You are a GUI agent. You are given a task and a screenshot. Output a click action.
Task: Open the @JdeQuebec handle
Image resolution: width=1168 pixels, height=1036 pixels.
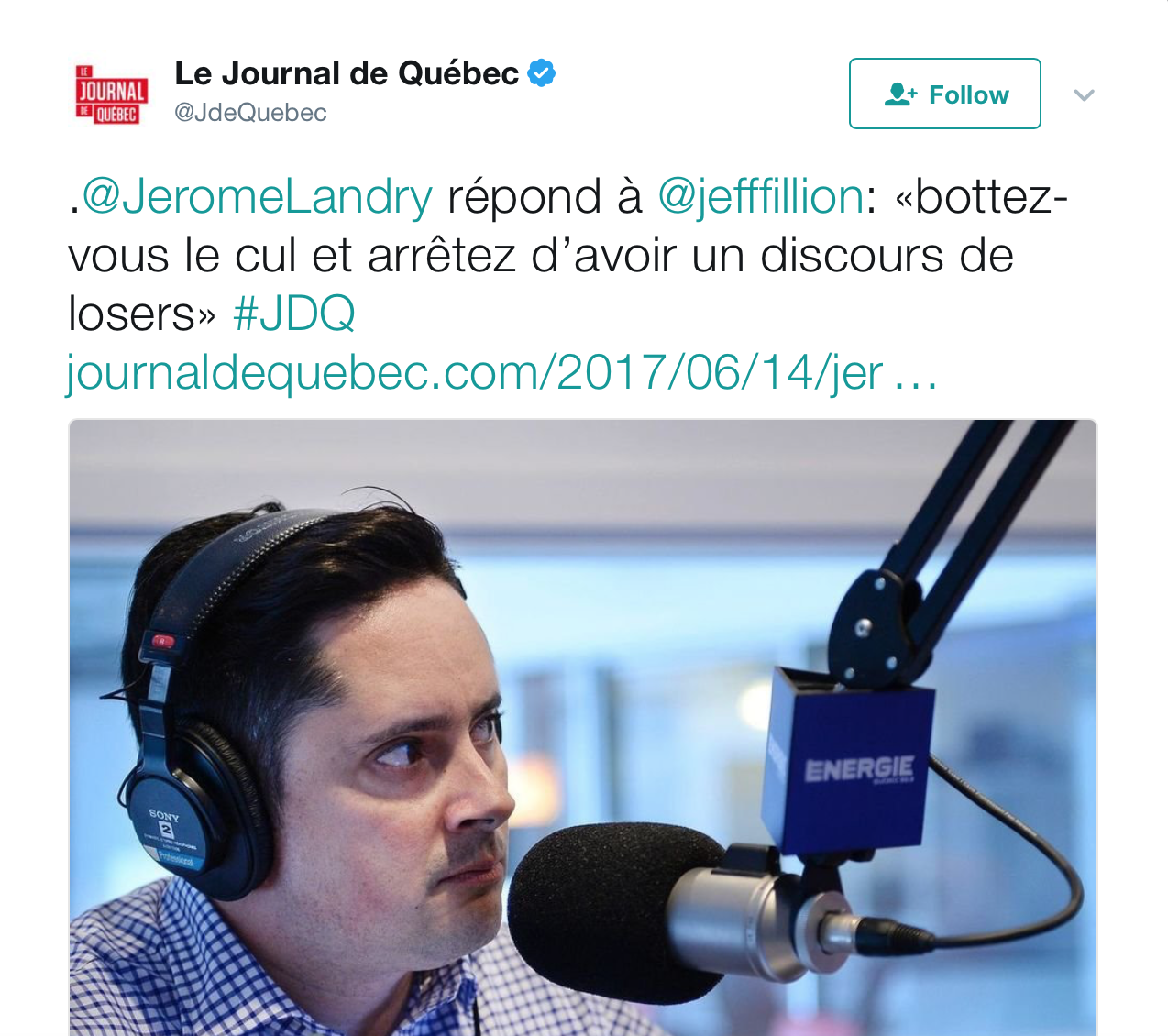tap(250, 113)
